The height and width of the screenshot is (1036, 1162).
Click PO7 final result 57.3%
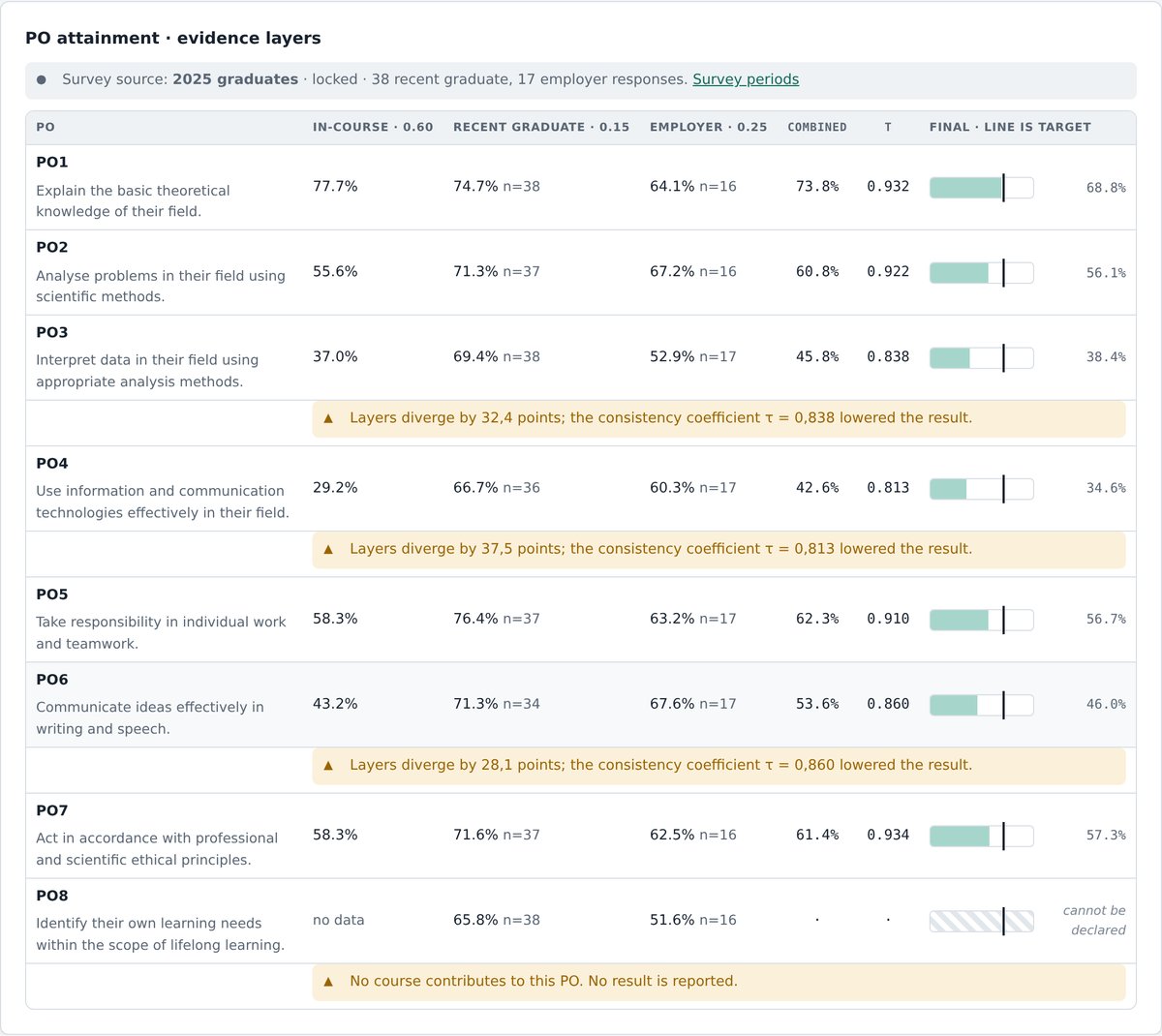1106,836
